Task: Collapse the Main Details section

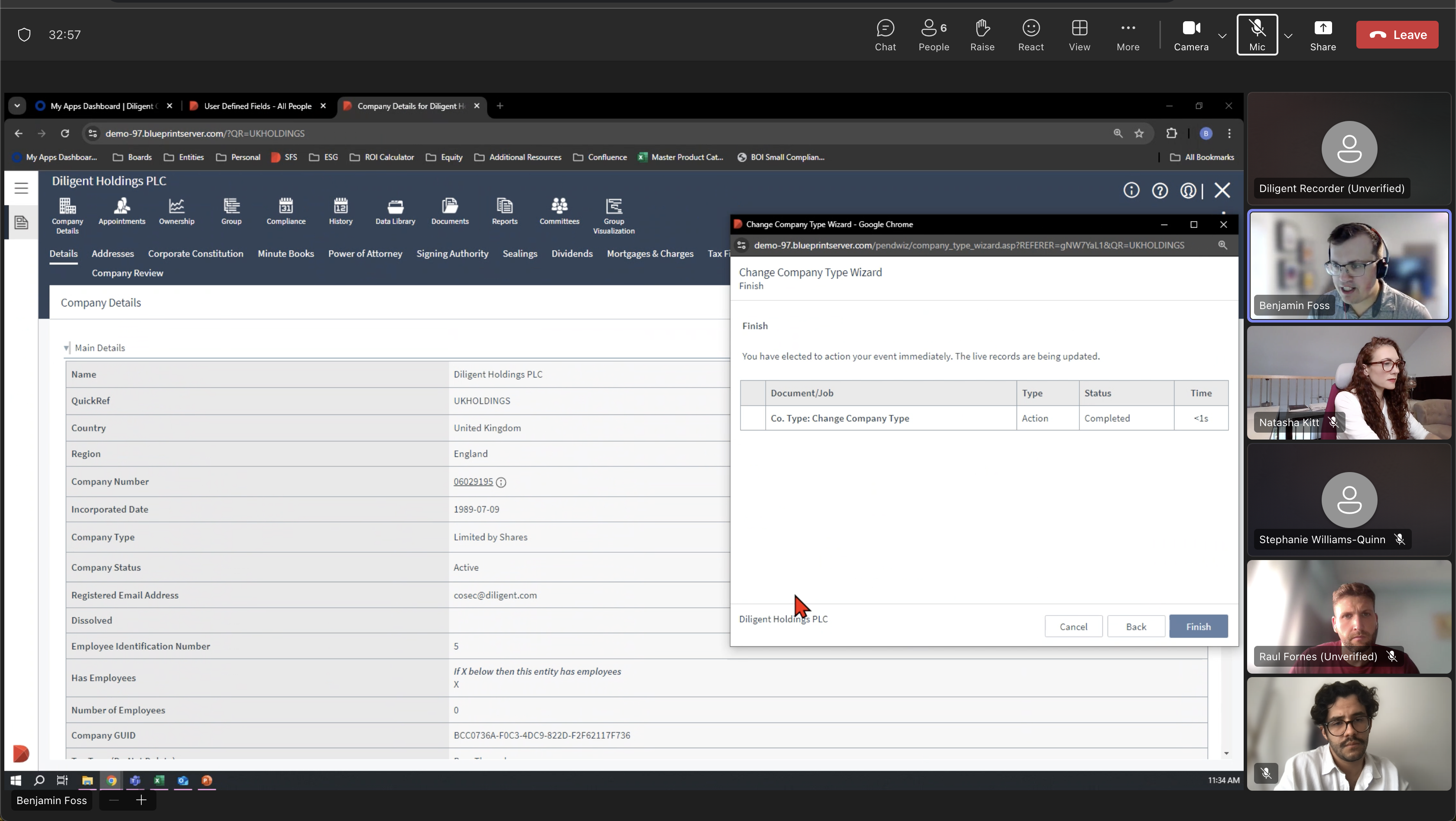Action: click(x=67, y=348)
